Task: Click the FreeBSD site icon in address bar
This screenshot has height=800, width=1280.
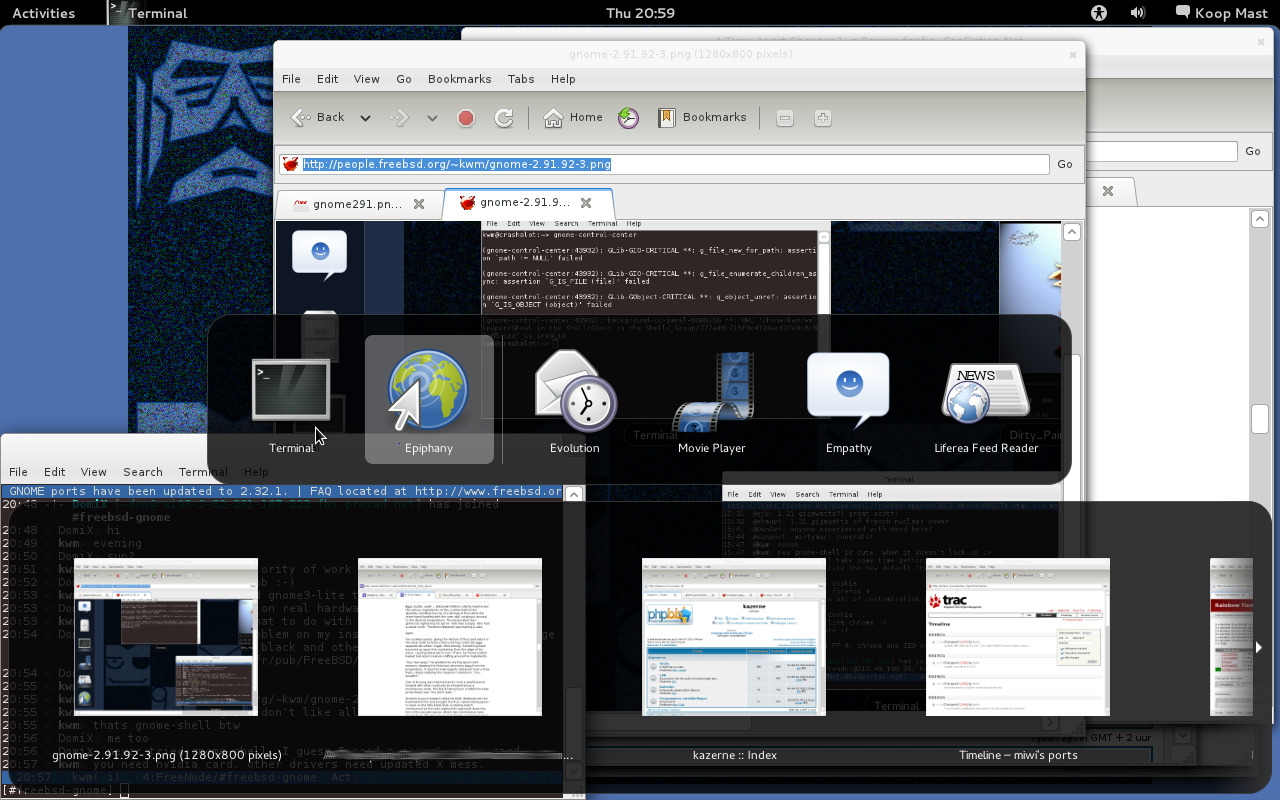Action: click(x=290, y=164)
